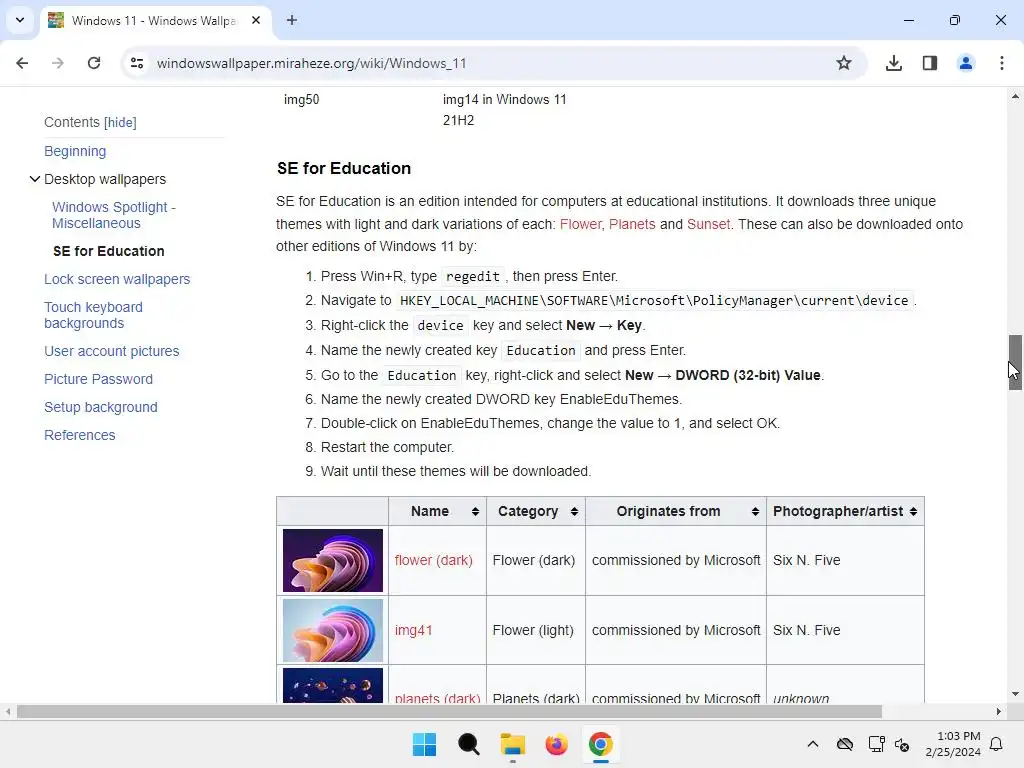Open the planets (dark) name link

click(438, 698)
